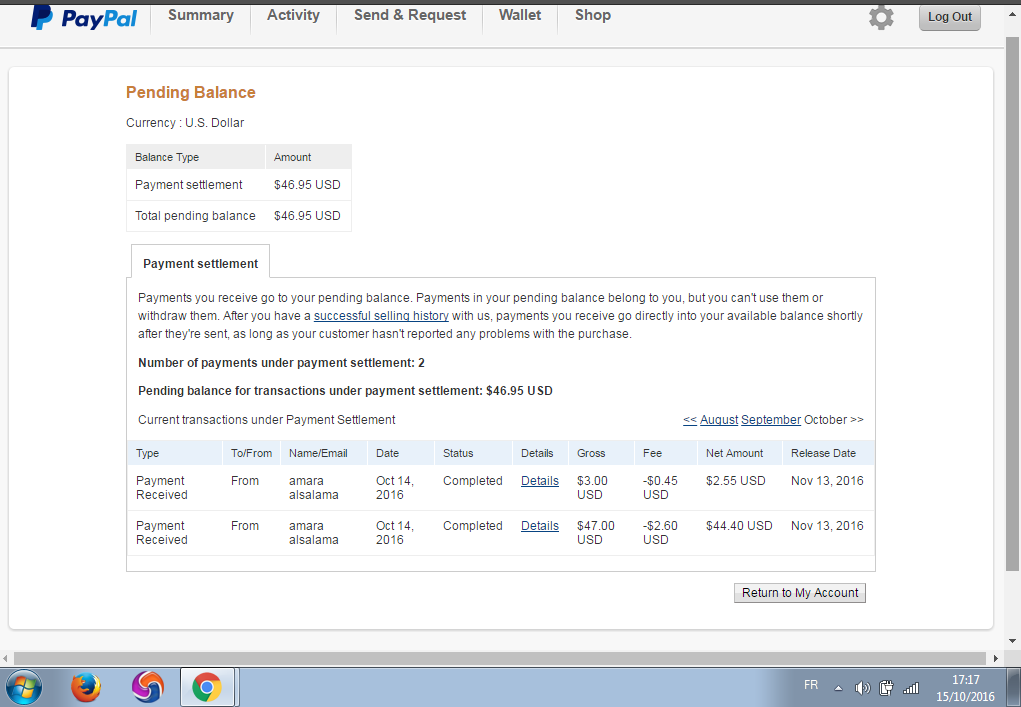This screenshot has height=707, width=1021.
Task: Click the PayPal logo
Action: click(83, 18)
